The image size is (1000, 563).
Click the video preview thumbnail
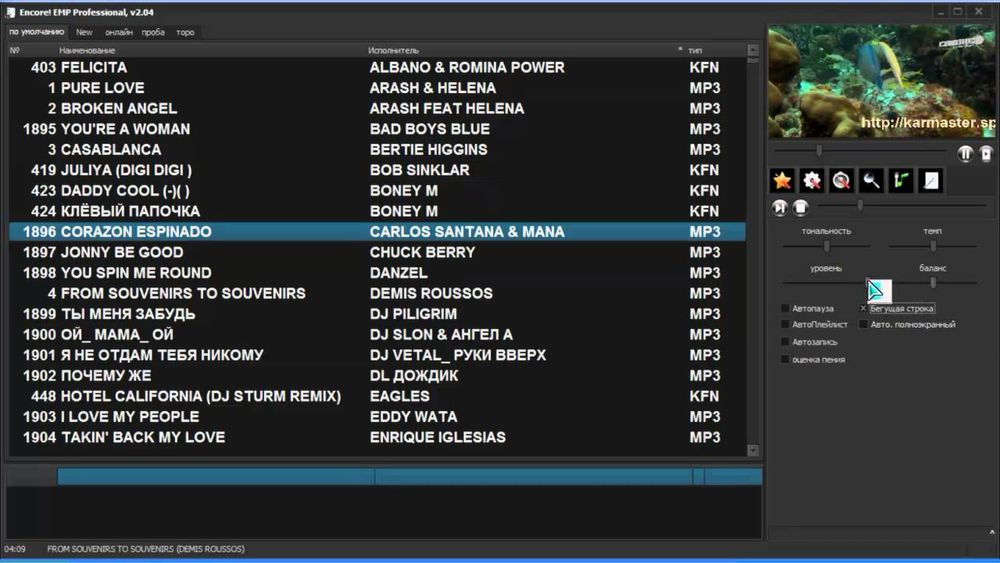click(x=881, y=82)
